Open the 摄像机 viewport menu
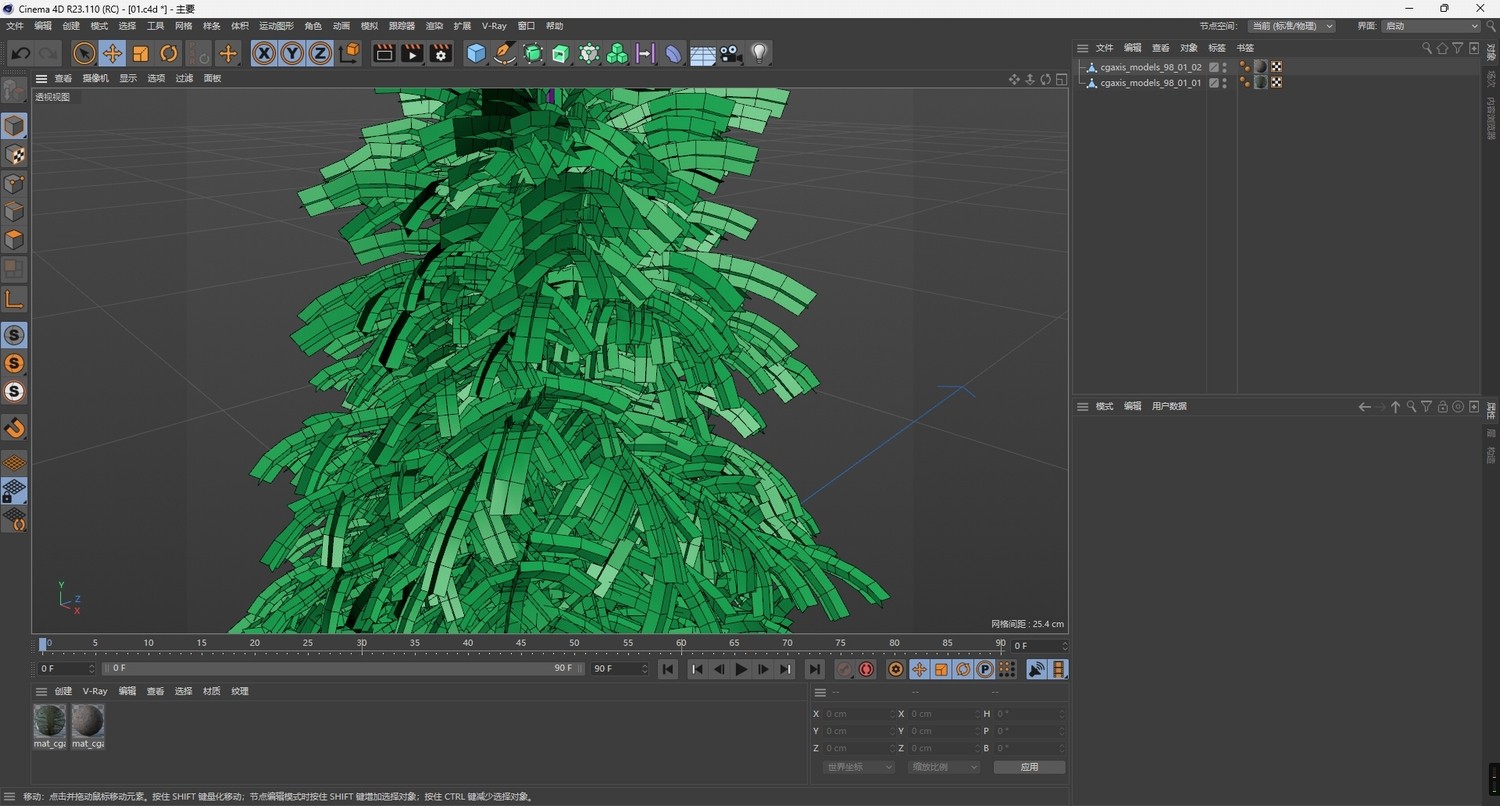This screenshot has width=1500, height=806. click(95, 78)
